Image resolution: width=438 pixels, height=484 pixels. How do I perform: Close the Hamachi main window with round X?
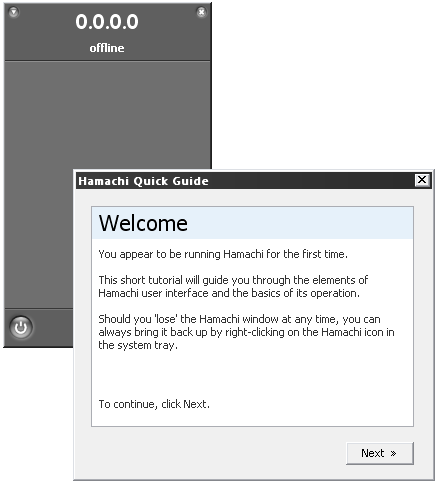click(201, 12)
